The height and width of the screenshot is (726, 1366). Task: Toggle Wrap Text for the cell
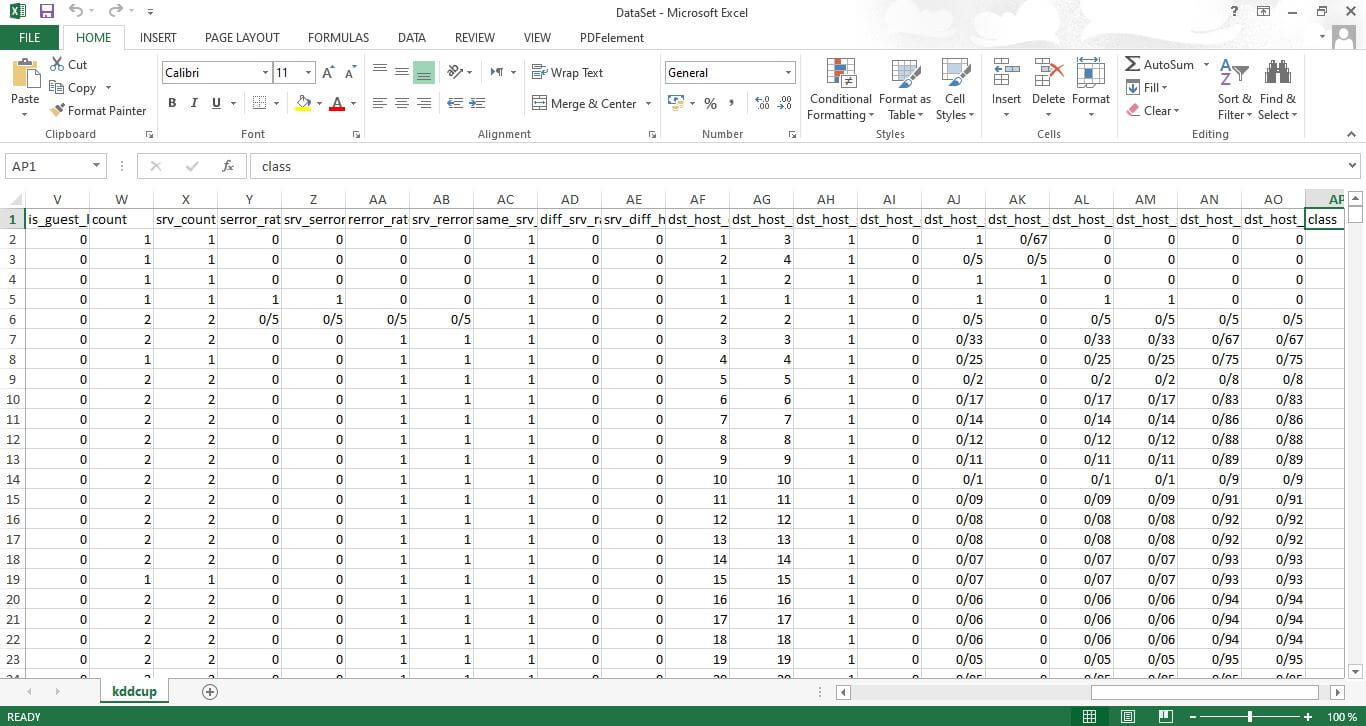567,73
